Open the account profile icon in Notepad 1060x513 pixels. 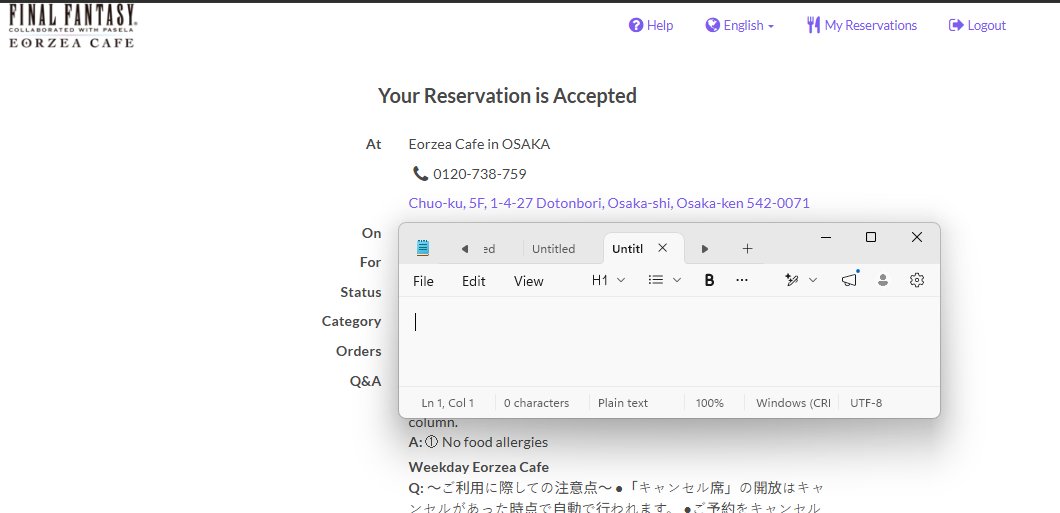point(882,280)
